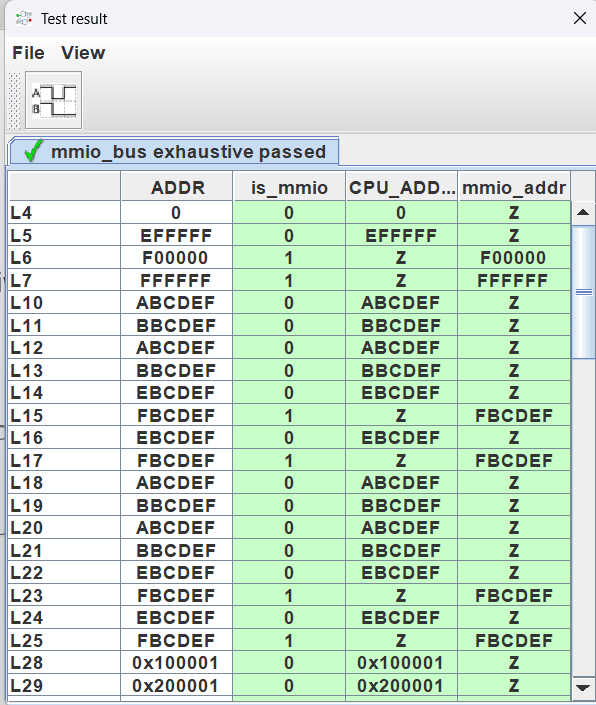Select mmio_addr FBCDEF in row L25
This screenshot has width=596, height=705.
click(514, 639)
